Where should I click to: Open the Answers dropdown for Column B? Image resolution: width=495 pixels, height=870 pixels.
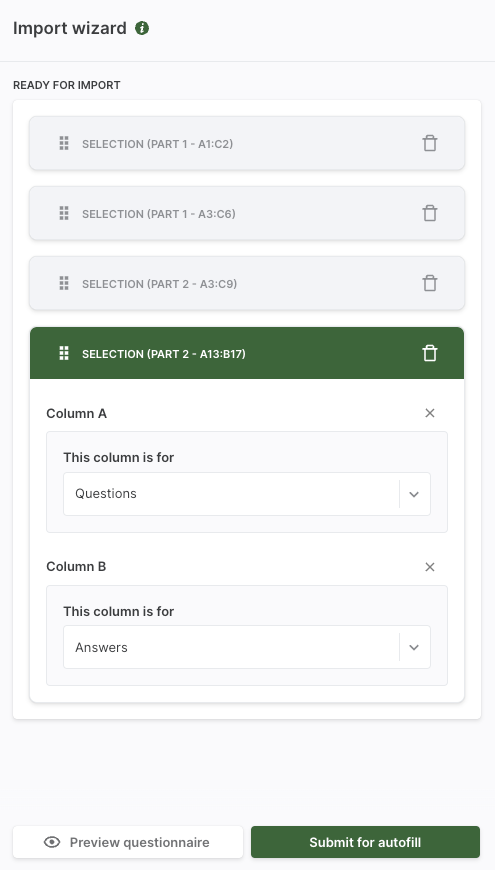pyautogui.click(x=247, y=647)
